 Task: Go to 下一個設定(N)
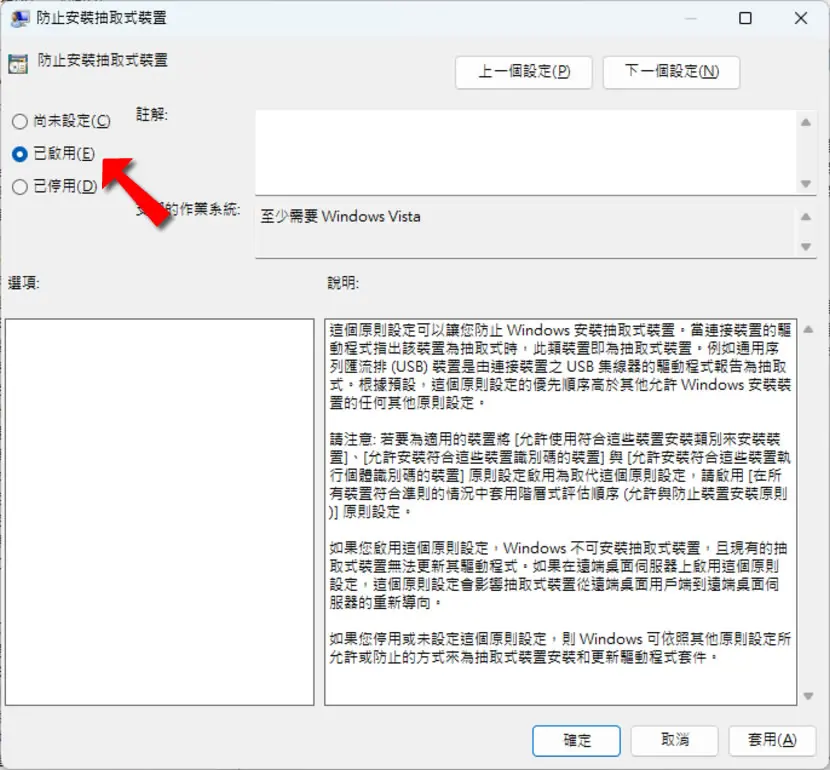click(x=671, y=72)
